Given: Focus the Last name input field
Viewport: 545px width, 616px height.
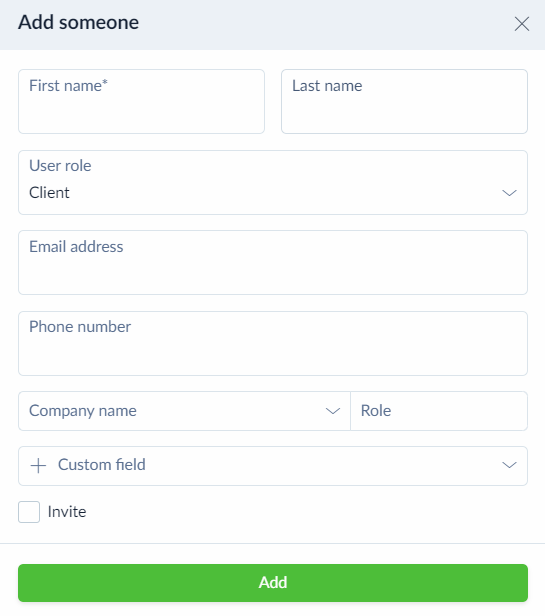Looking at the screenshot, I should (x=404, y=102).
